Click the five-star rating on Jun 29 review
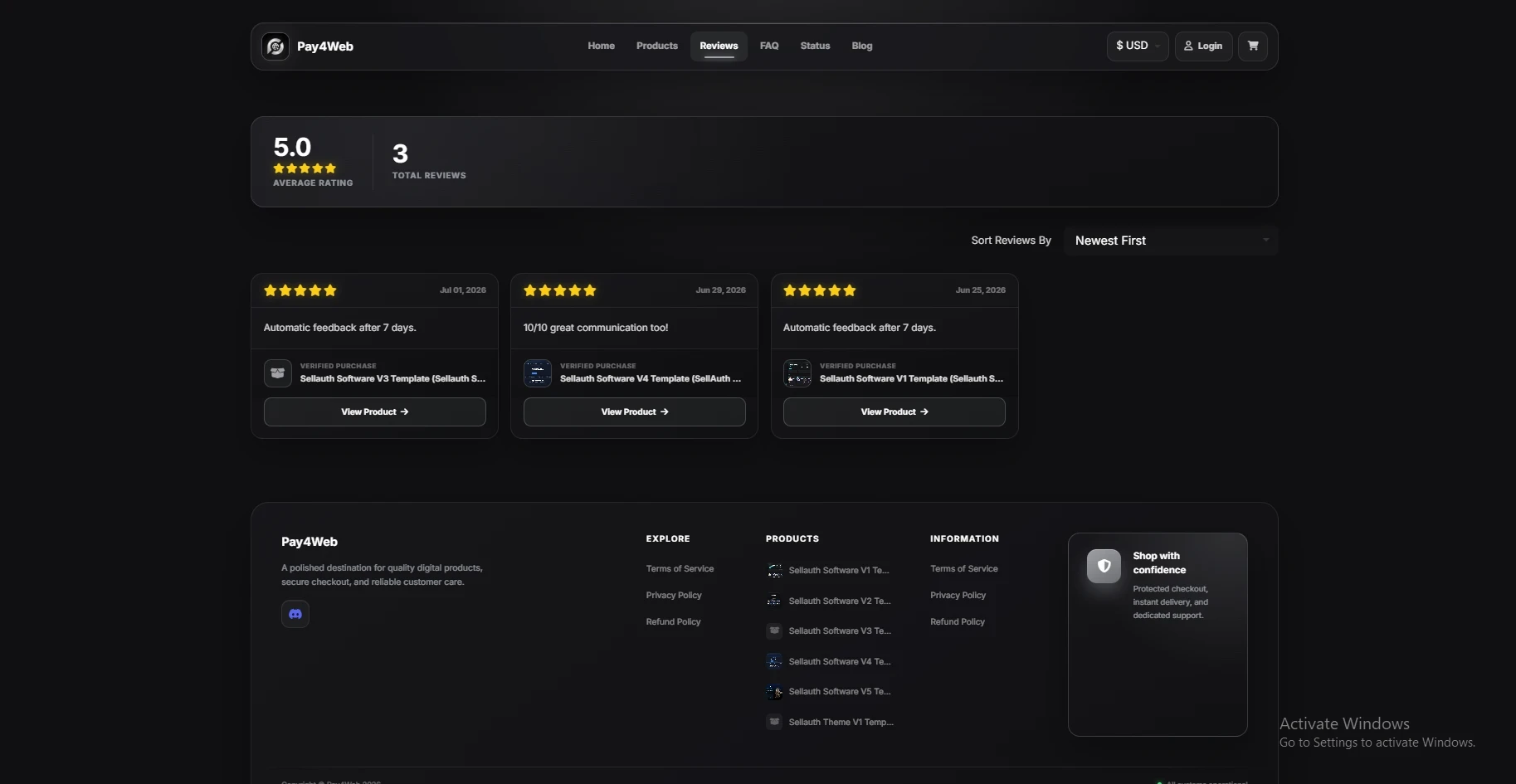This screenshot has height=784, width=1516. [560, 290]
